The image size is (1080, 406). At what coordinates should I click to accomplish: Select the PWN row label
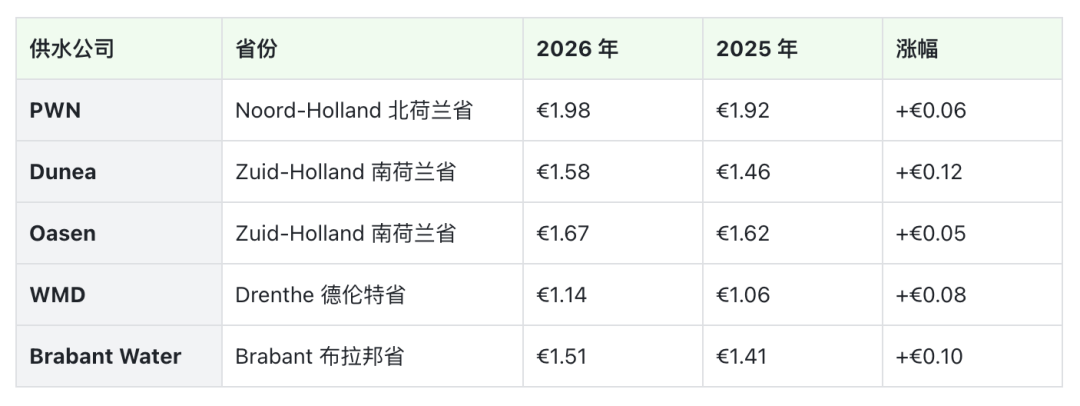(x=55, y=110)
